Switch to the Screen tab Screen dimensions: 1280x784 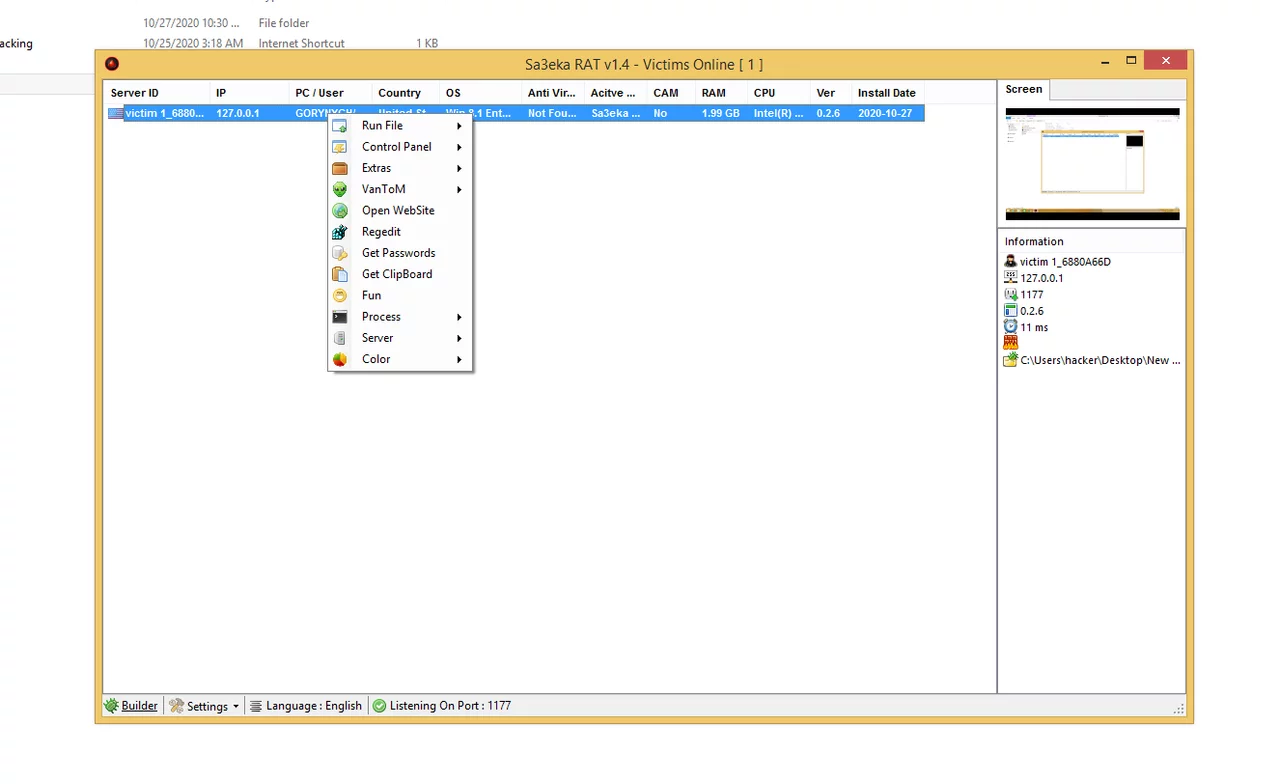coord(1024,90)
